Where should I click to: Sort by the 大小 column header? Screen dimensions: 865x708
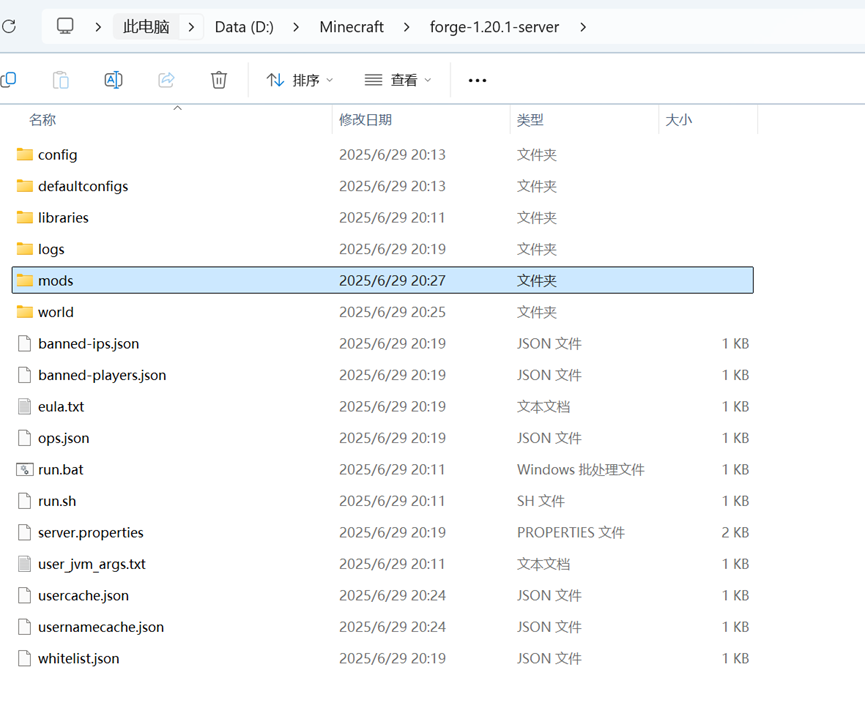[x=679, y=120]
